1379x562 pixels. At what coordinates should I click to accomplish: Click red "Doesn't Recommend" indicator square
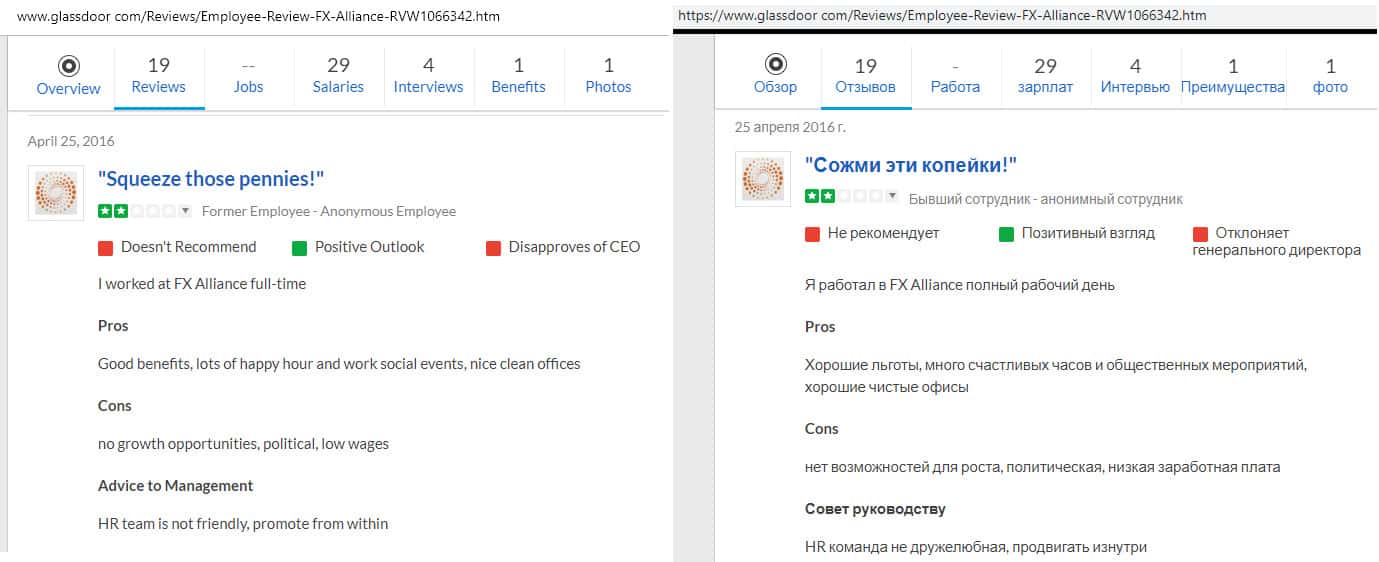tap(105, 248)
